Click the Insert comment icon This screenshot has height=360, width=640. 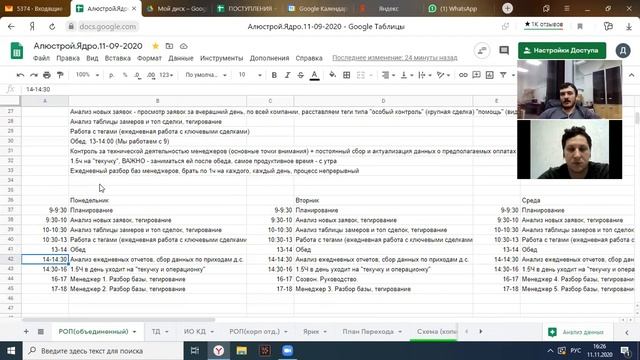(476, 75)
